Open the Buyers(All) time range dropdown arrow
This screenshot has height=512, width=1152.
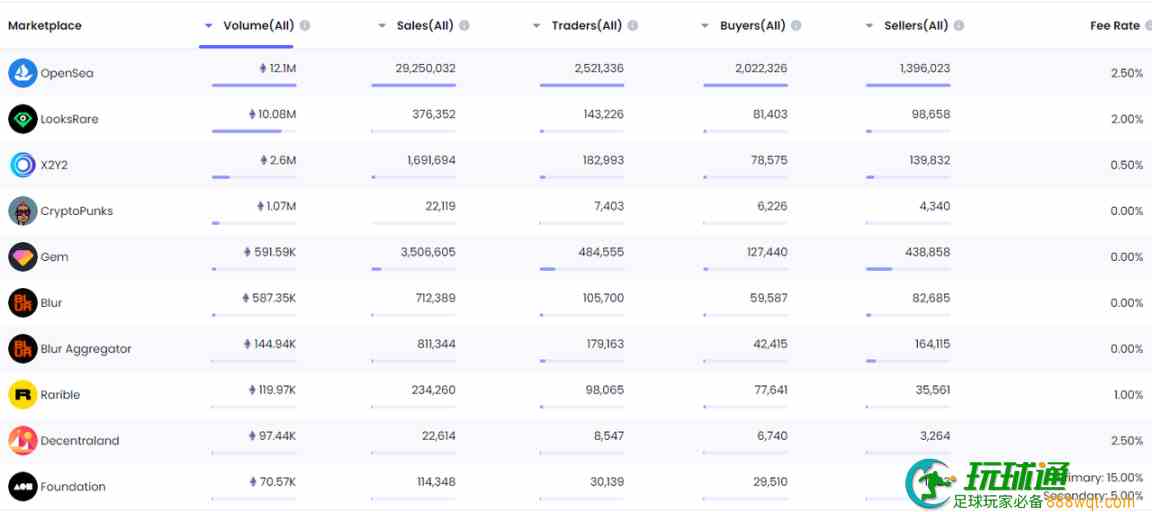coord(705,26)
